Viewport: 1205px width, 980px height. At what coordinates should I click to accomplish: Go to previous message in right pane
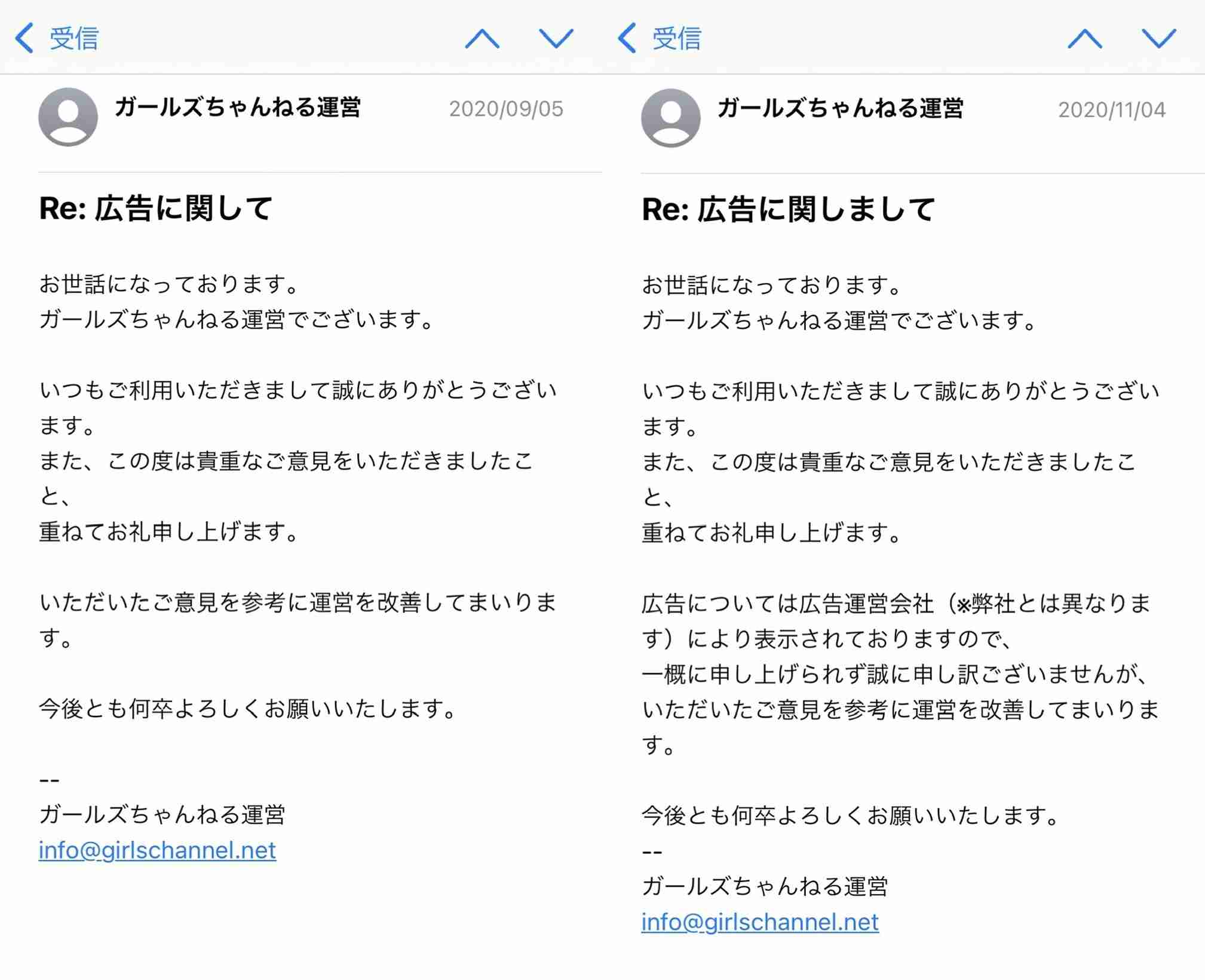[1085, 39]
